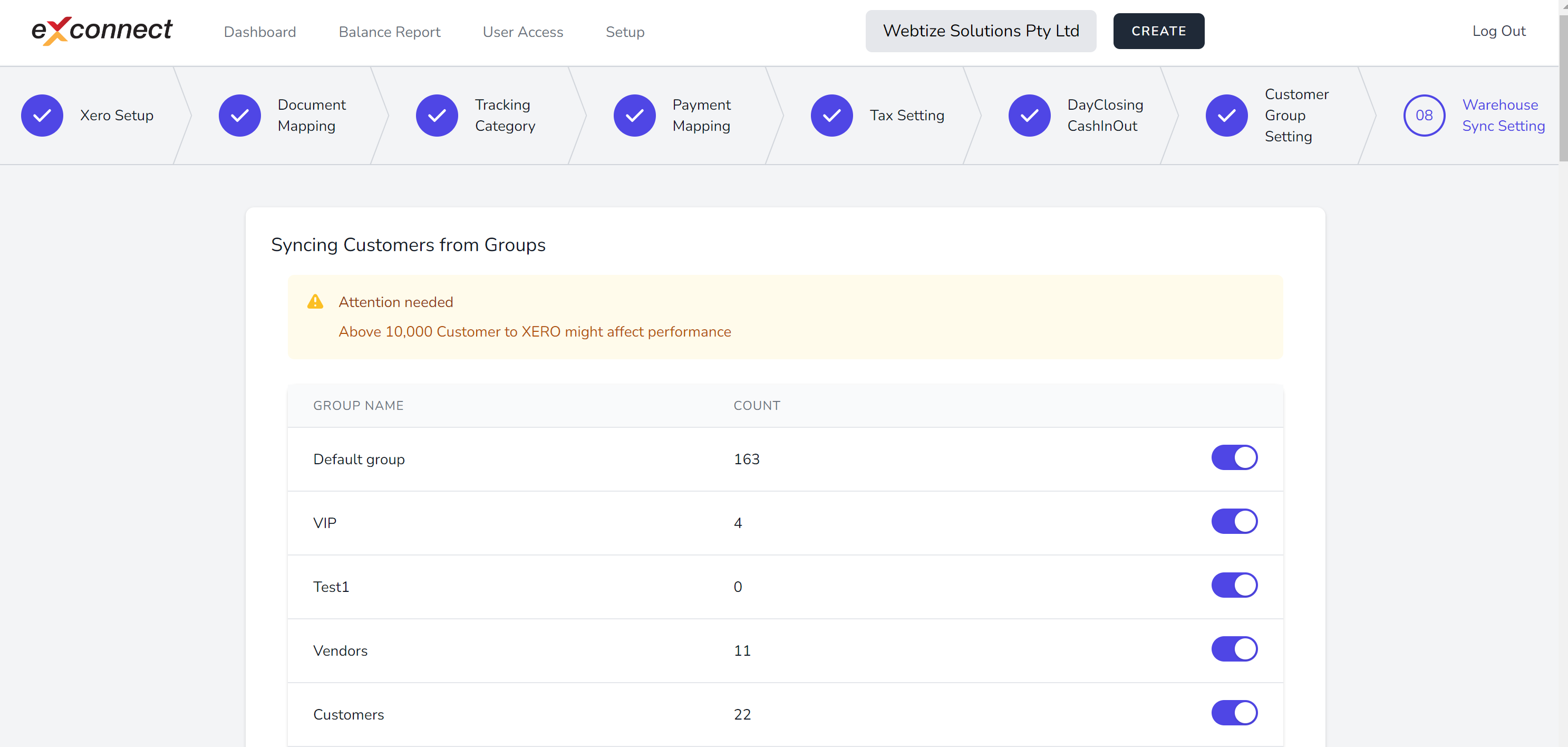Open the Setup menu item
Screen dimensions: 1568x747
click(x=625, y=32)
